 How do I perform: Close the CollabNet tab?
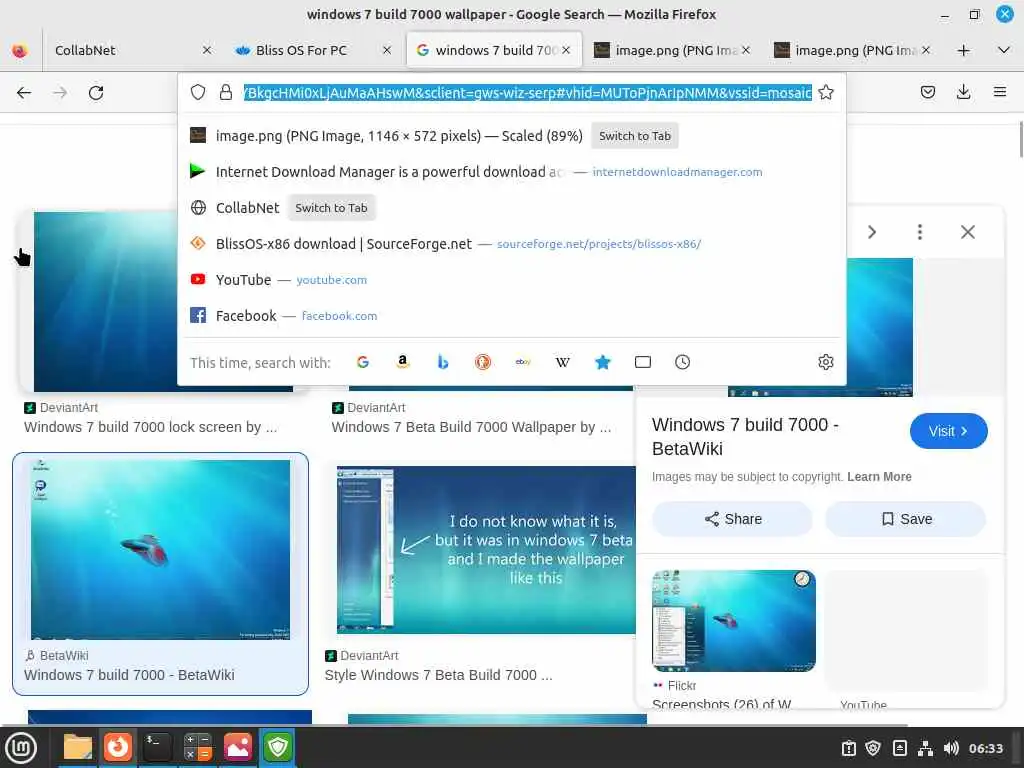click(x=207, y=50)
